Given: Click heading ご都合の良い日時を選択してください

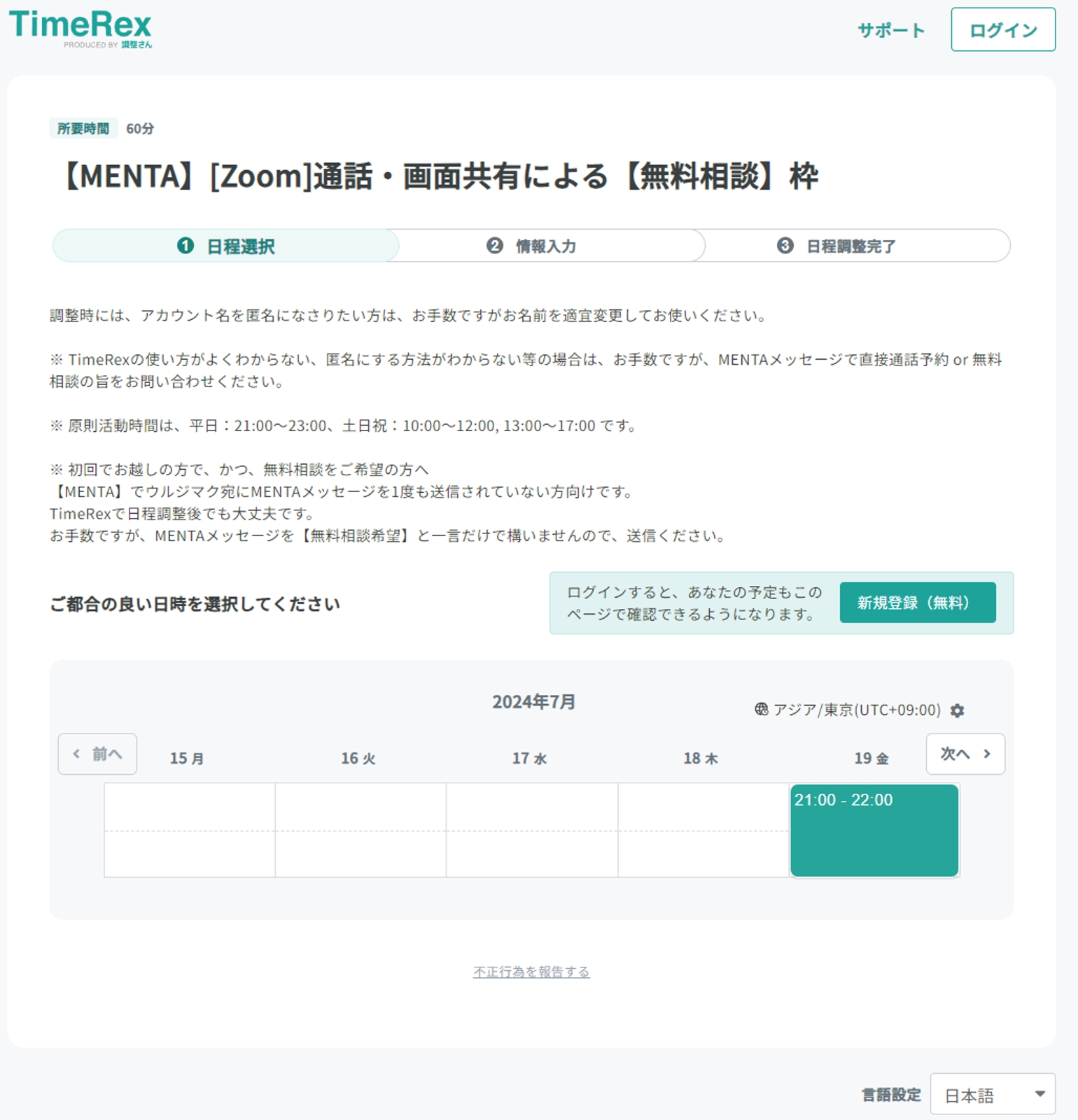Looking at the screenshot, I should pyautogui.click(x=195, y=604).
